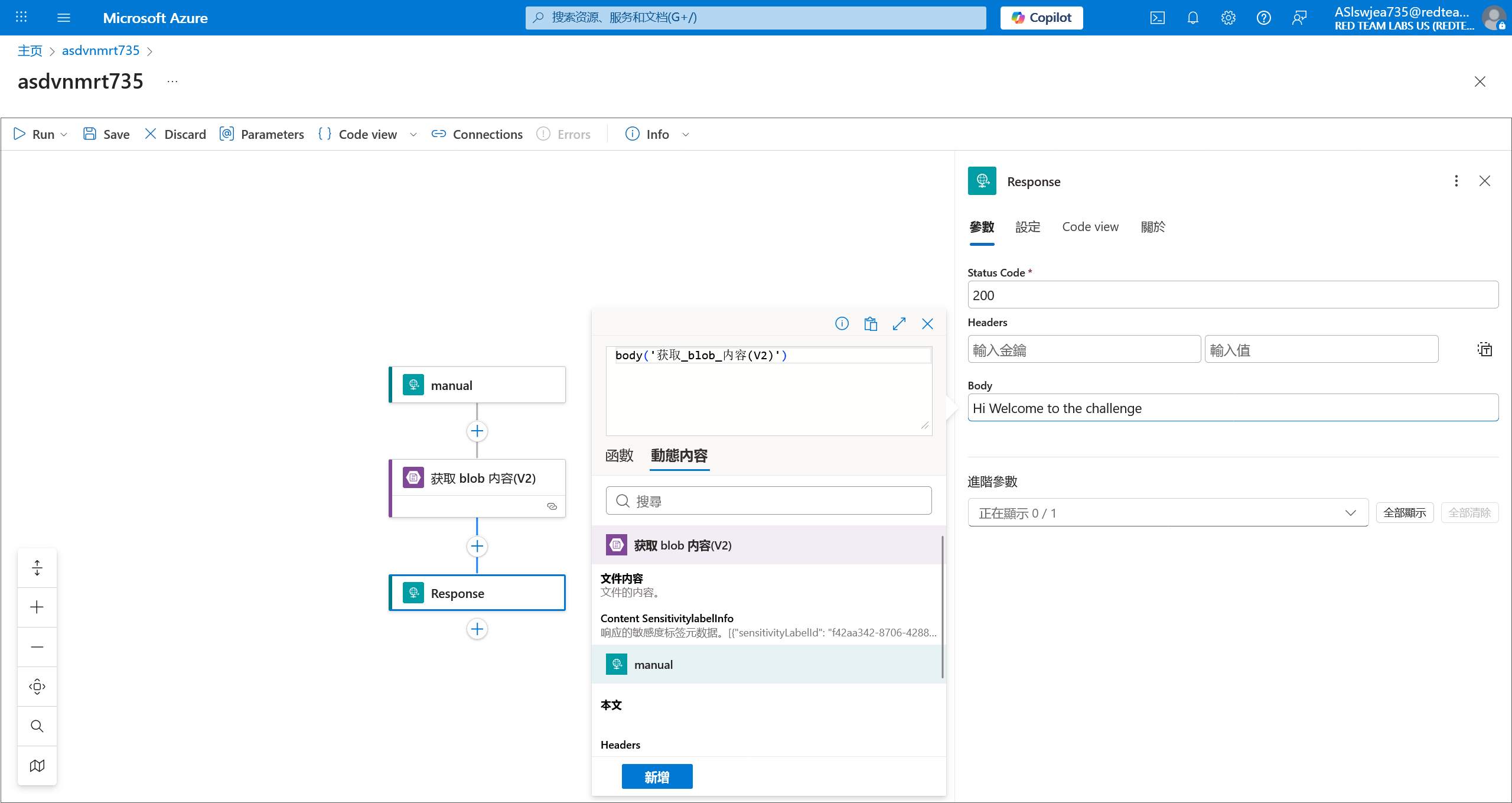This screenshot has width=1512, height=803.
Task: Click search icon in canvas controls
Action: point(37,726)
